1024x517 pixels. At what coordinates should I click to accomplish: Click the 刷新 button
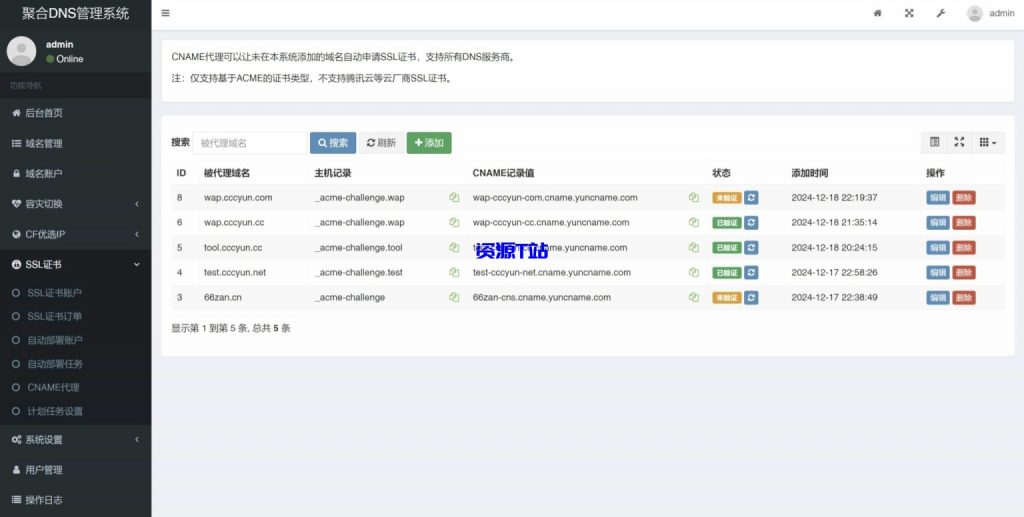click(x=381, y=143)
